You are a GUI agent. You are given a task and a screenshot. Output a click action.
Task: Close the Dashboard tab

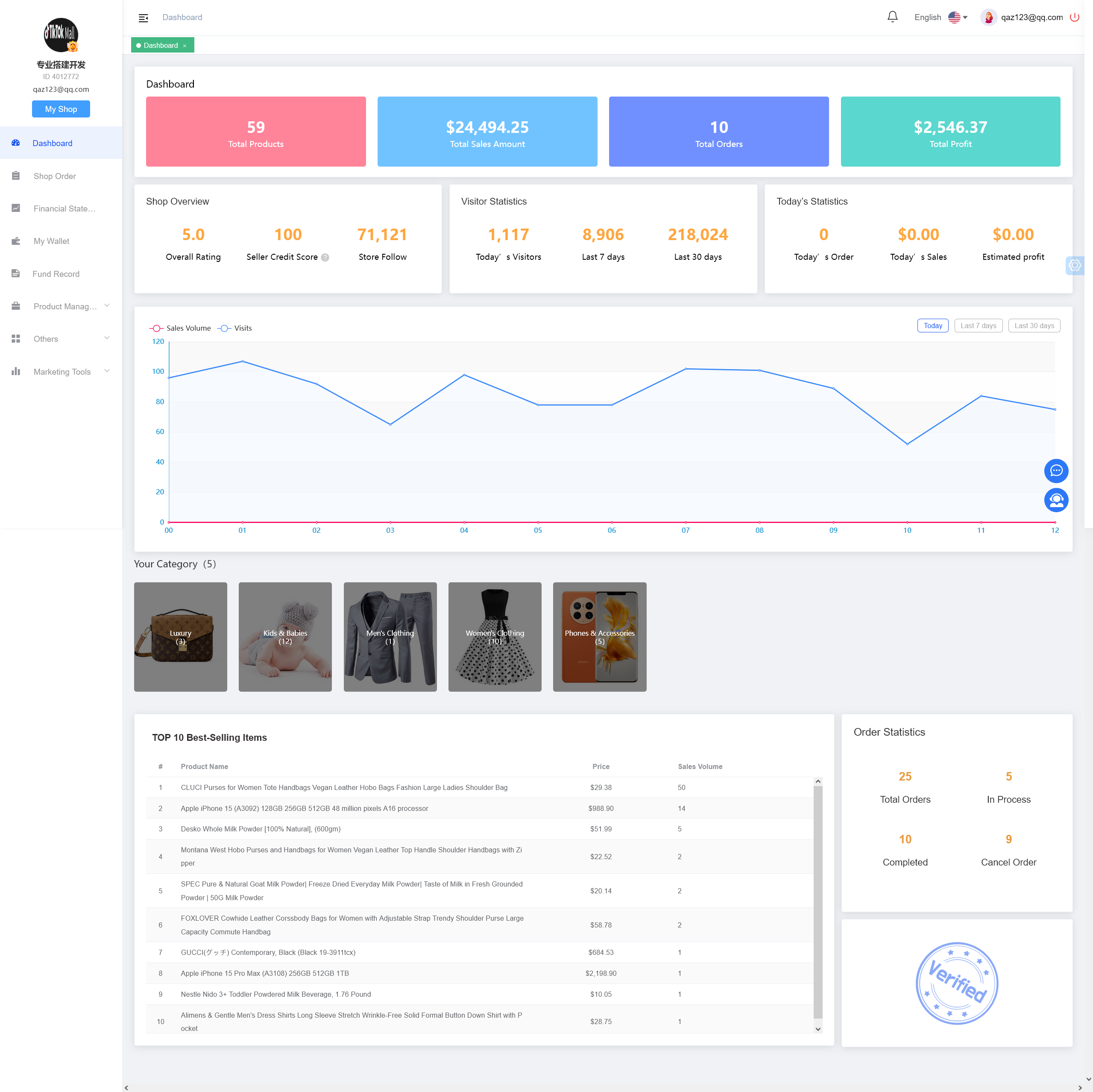tap(185, 46)
